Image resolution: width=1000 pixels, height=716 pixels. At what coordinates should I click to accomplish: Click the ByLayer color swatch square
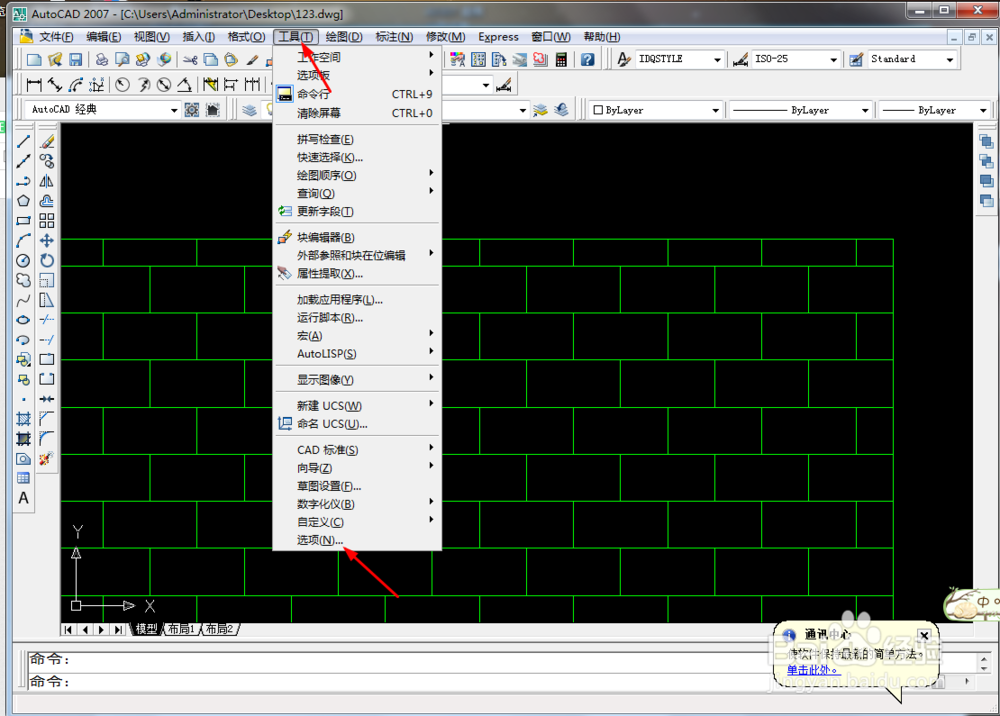click(598, 110)
